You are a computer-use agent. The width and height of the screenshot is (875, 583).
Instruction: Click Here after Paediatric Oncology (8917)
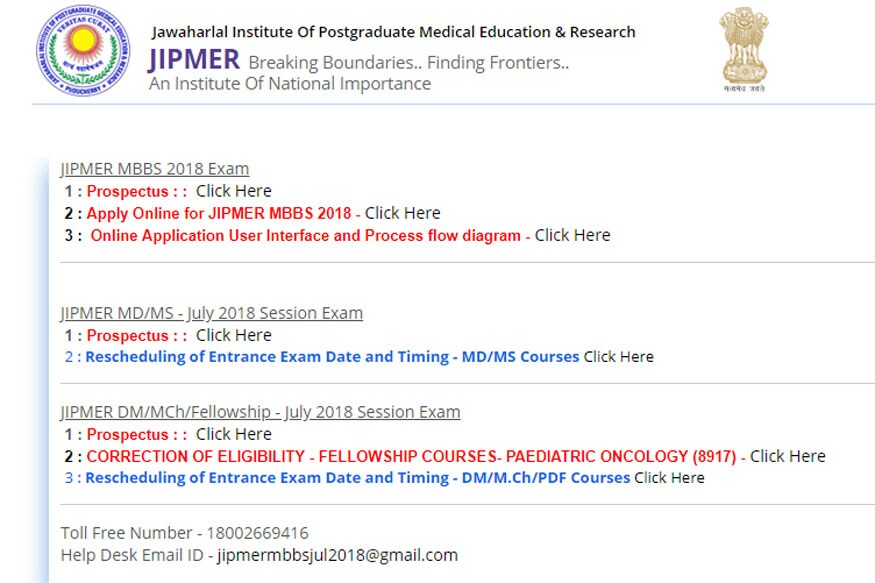pyautogui.click(x=787, y=456)
